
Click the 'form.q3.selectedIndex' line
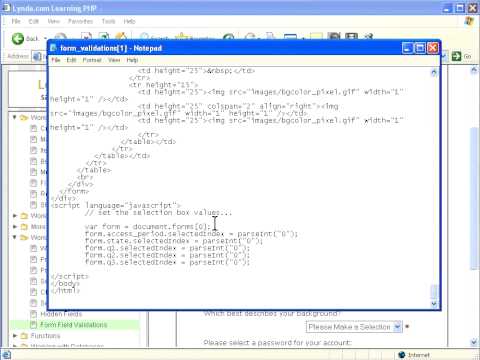(167, 262)
